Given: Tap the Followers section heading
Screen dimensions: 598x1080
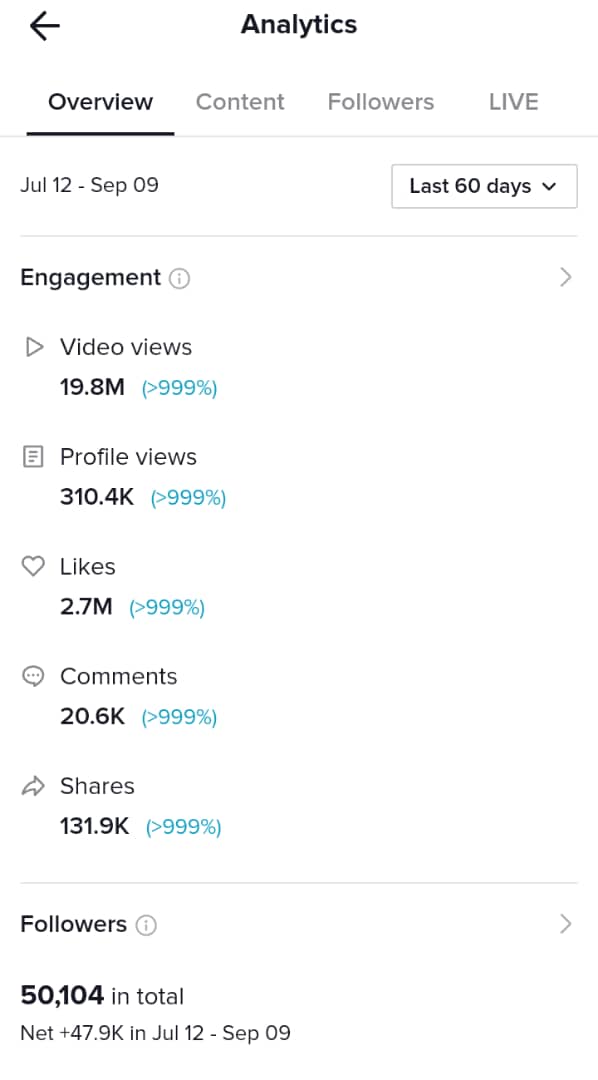Looking at the screenshot, I should [x=74, y=924].
